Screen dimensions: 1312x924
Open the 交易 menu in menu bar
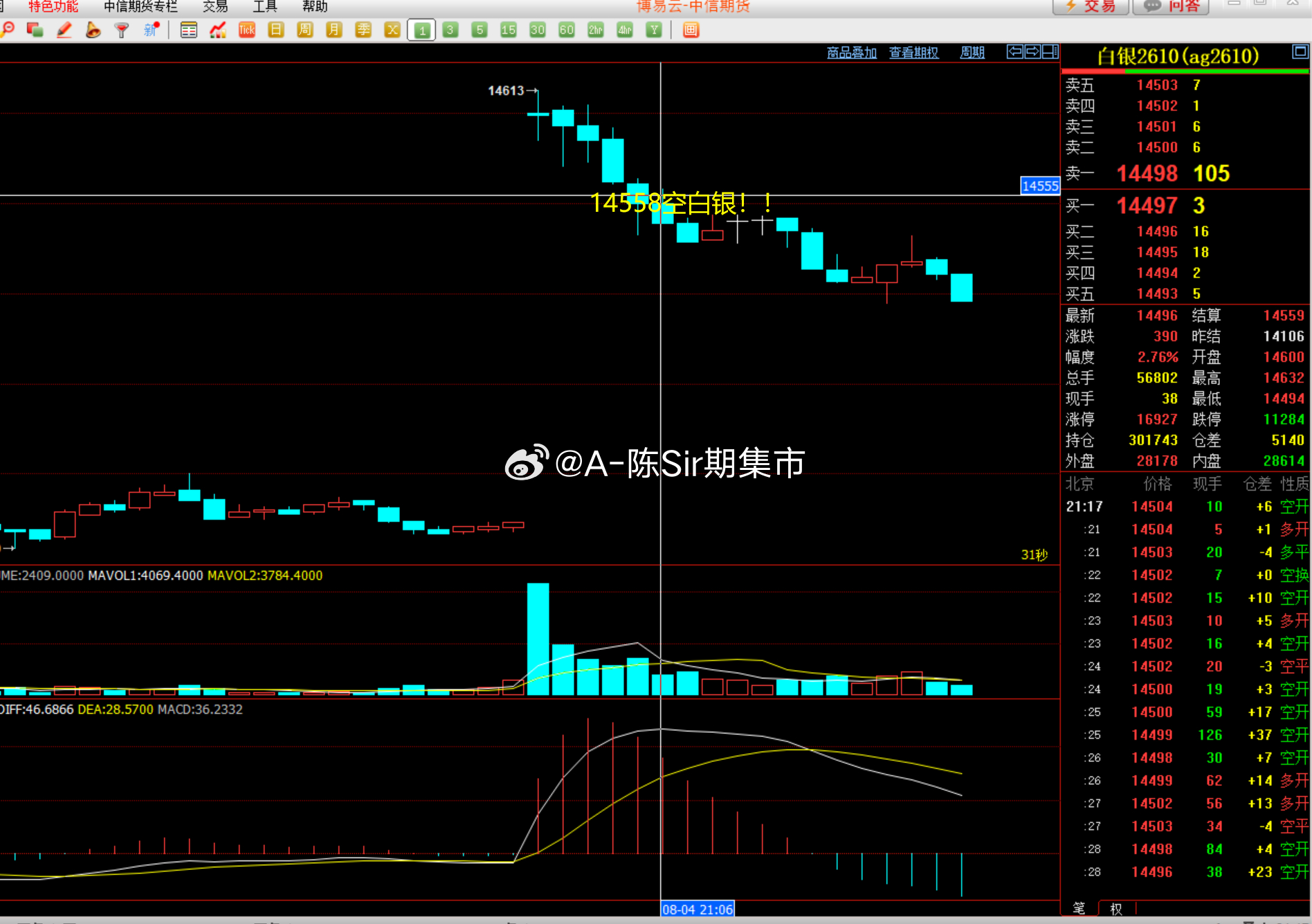click(215, 6)
